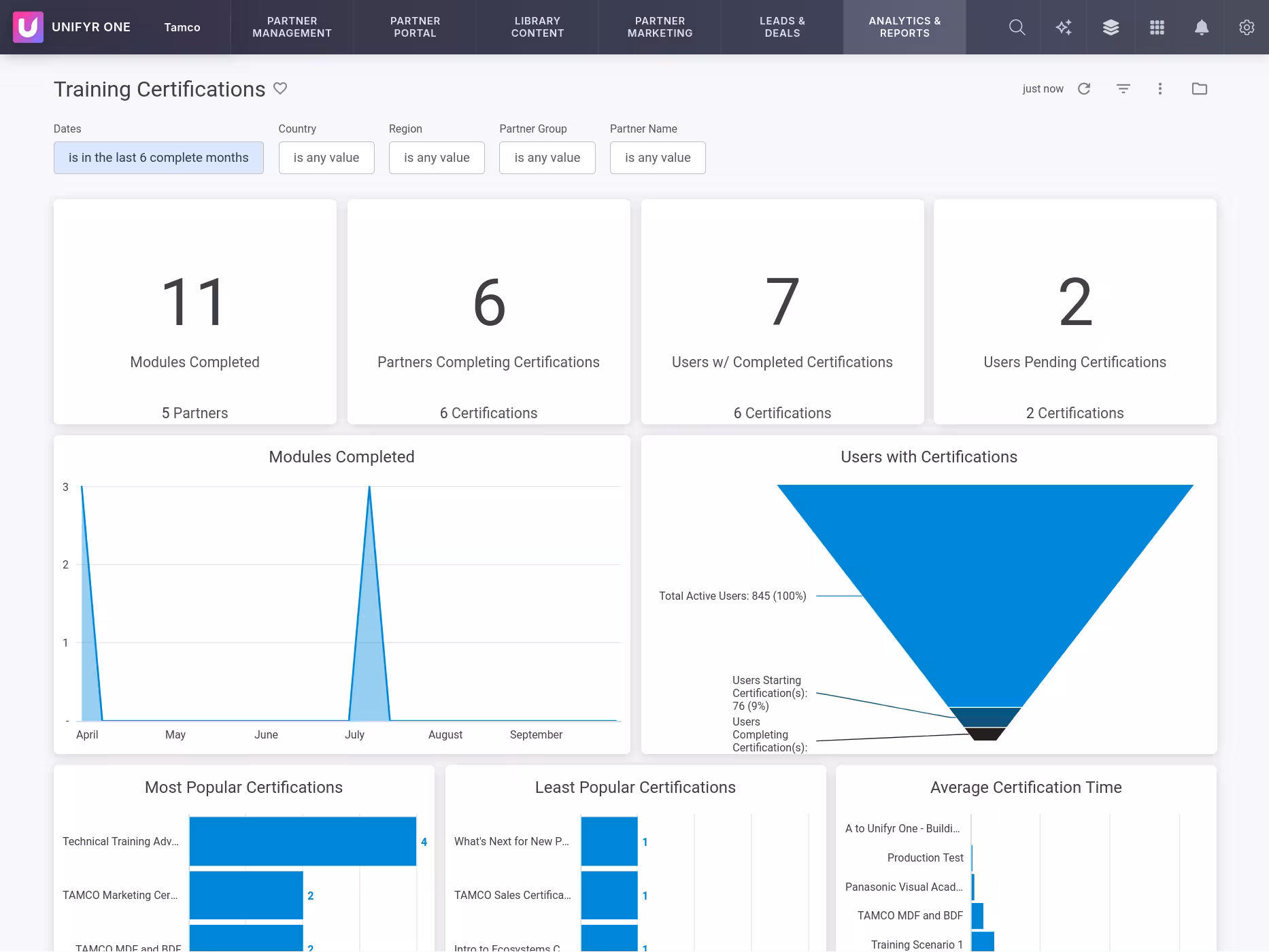
Task: Open the folder icon near refresh
Action: click(1200, 88)
